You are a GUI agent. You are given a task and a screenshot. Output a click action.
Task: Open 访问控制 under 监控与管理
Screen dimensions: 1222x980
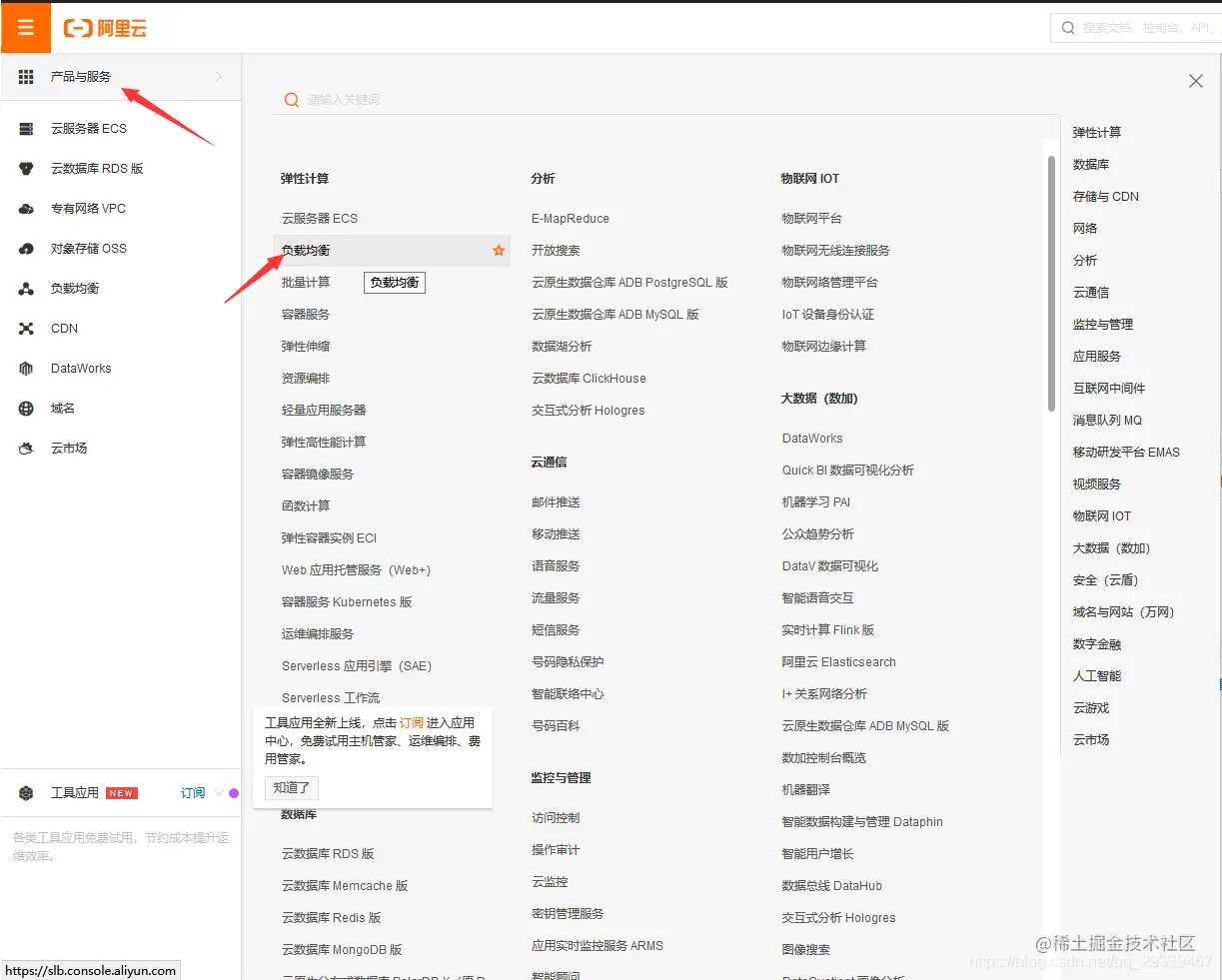(556, 818)
